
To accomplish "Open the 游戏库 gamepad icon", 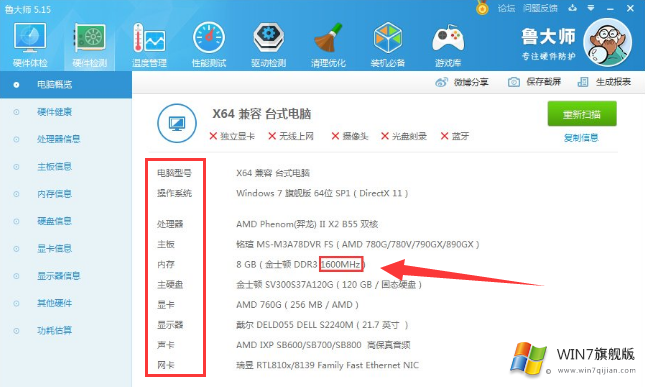I will (x=448, y=45).
